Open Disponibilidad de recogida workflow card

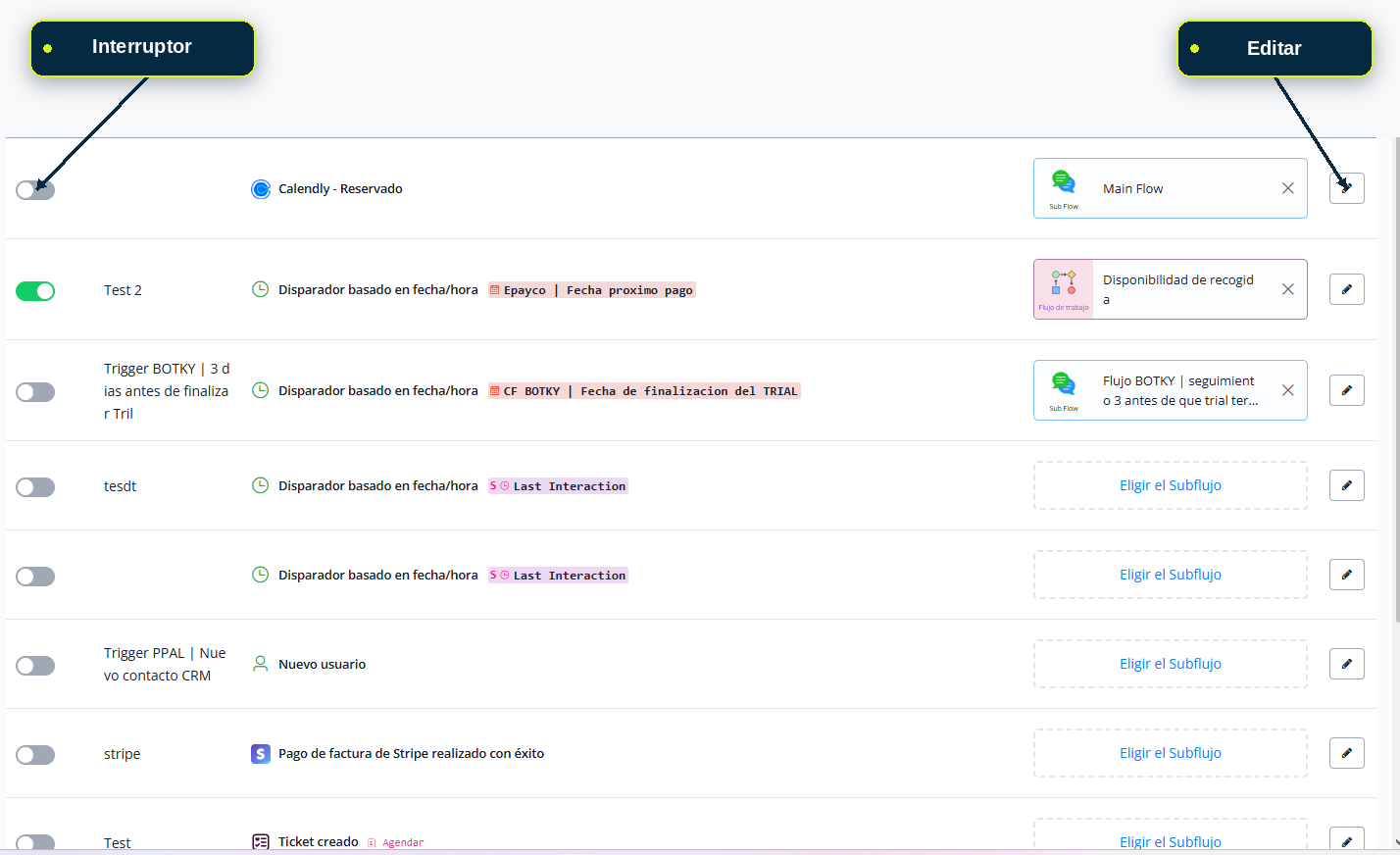click(1171, 289)
